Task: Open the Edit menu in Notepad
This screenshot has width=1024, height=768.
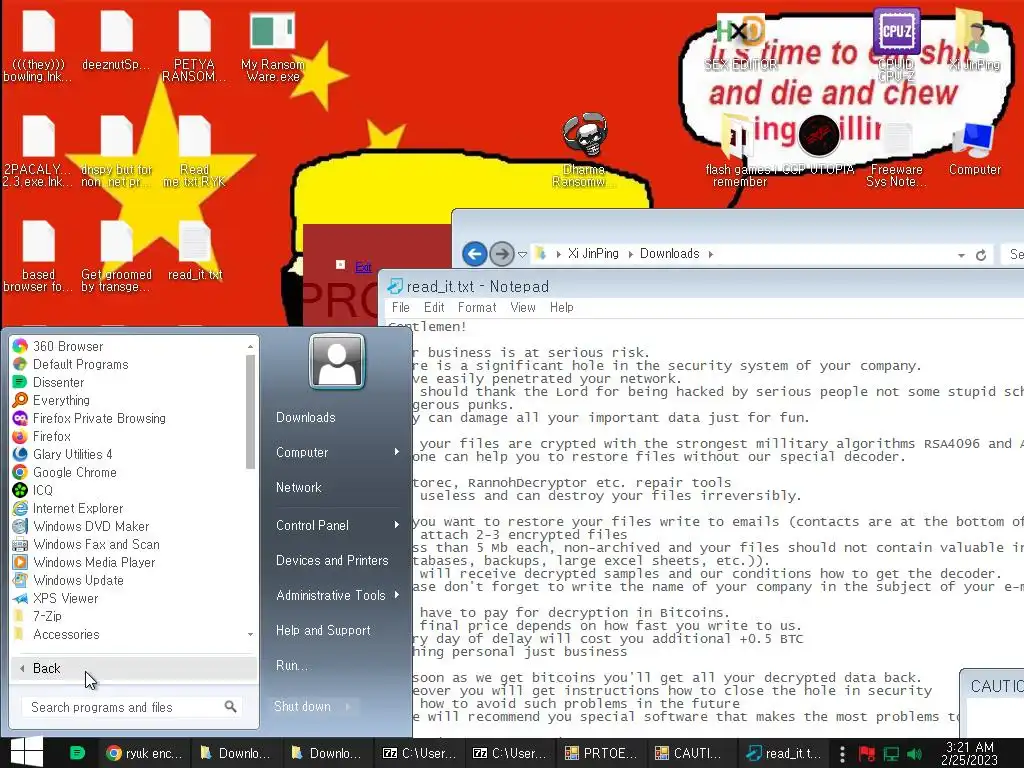Action: click(x=434, y=308)
